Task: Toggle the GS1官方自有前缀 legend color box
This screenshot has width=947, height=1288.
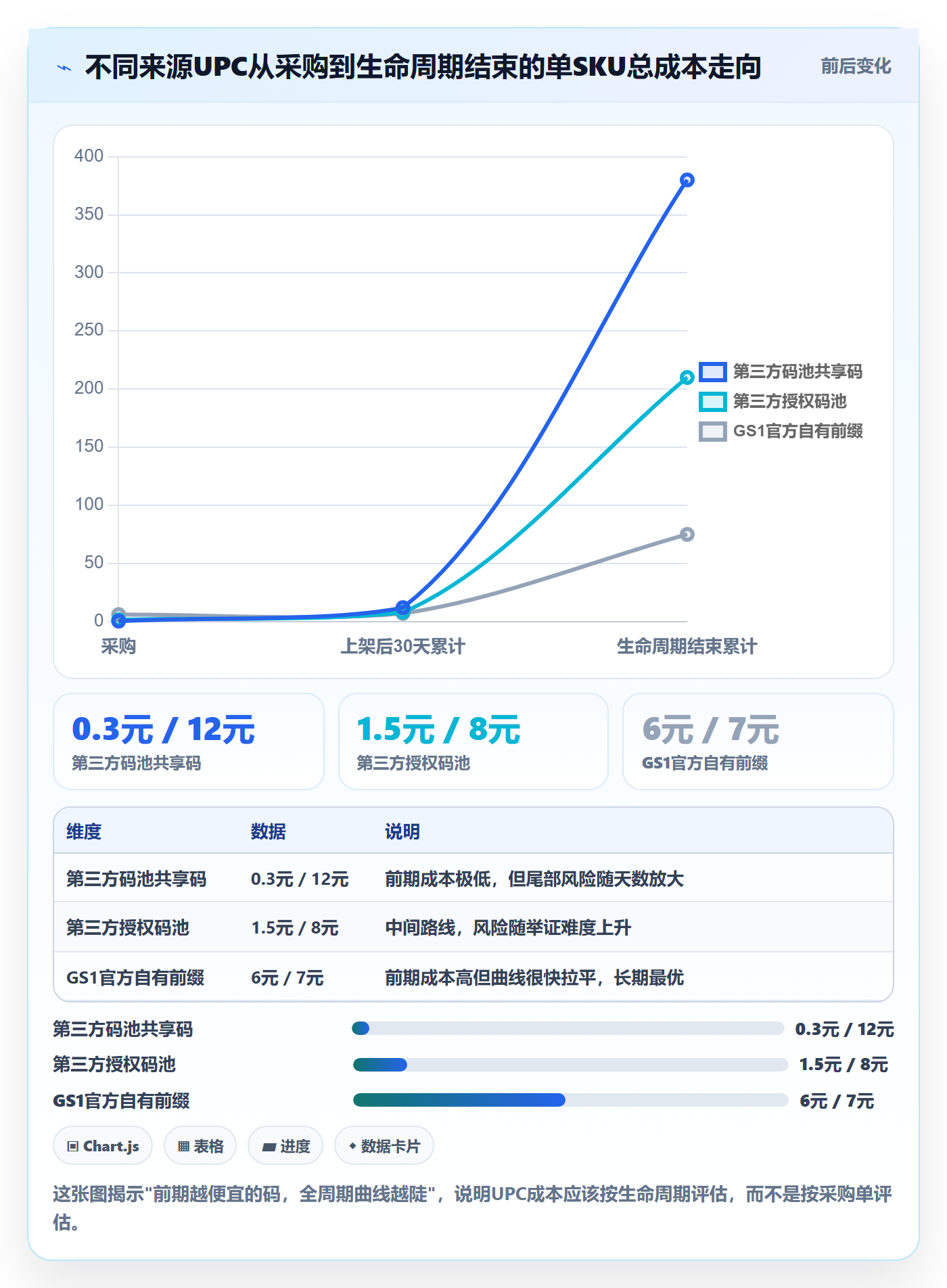Action: tap(712, 431)
